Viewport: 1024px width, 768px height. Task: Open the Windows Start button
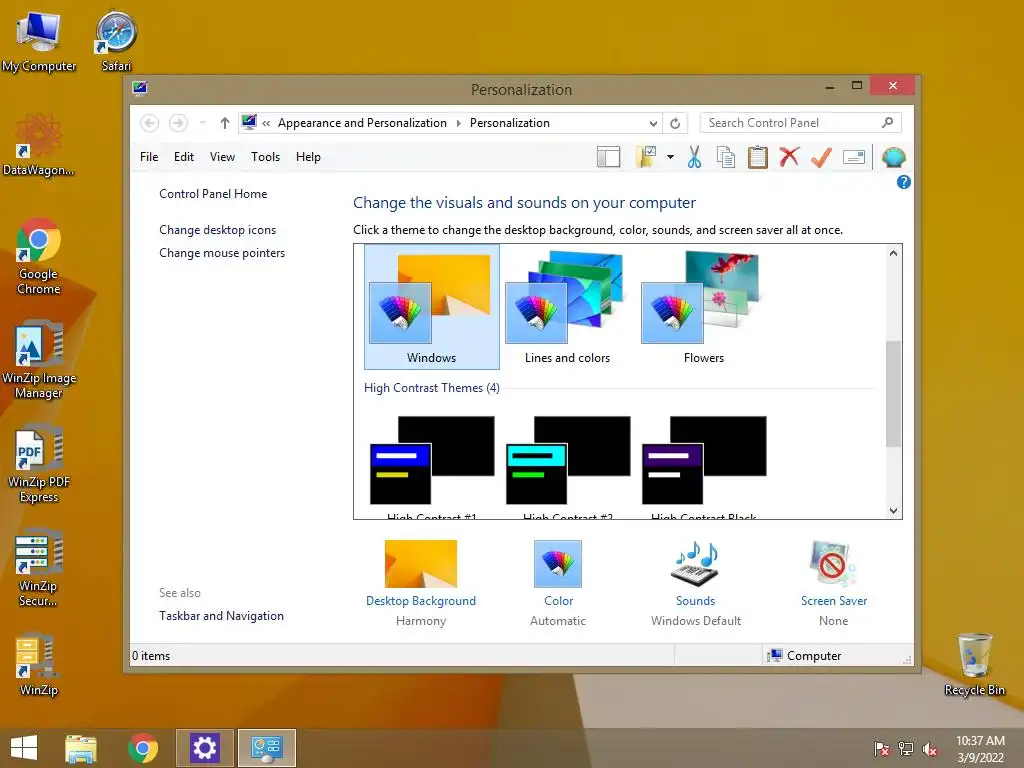click(x=24, y=748)
